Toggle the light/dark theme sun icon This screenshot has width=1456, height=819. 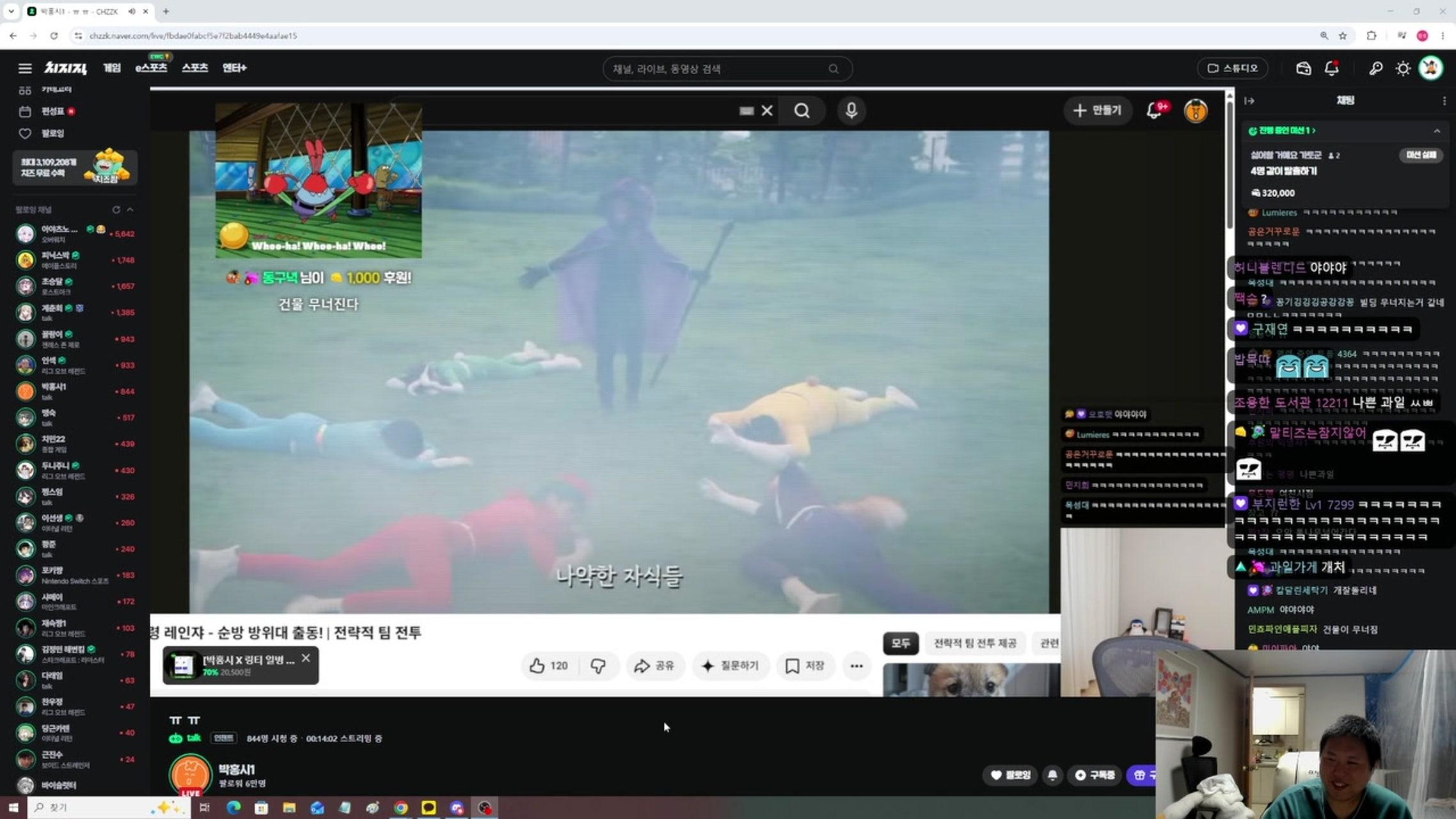1403,68
